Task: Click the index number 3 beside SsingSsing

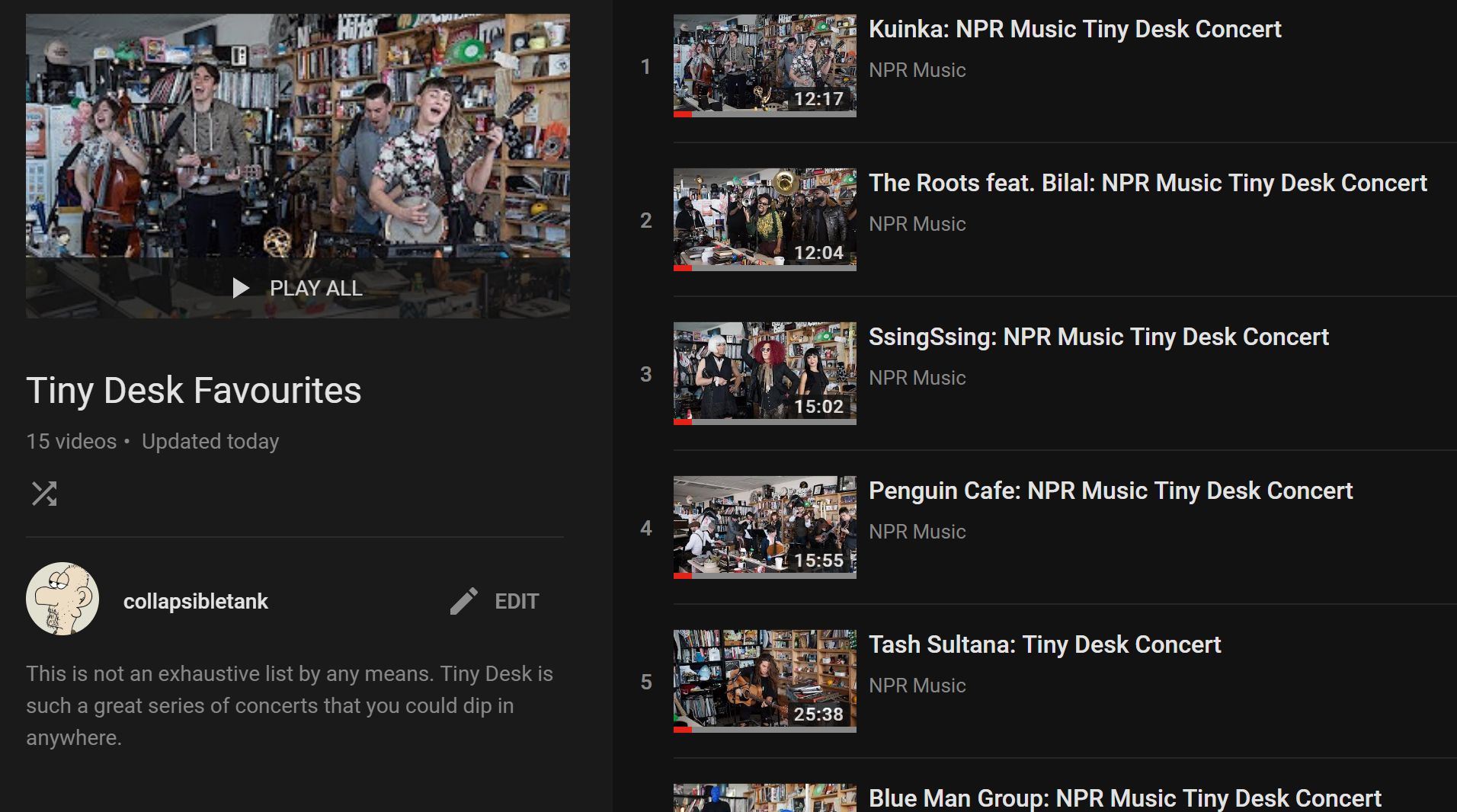Action: [x=645, y=375]
